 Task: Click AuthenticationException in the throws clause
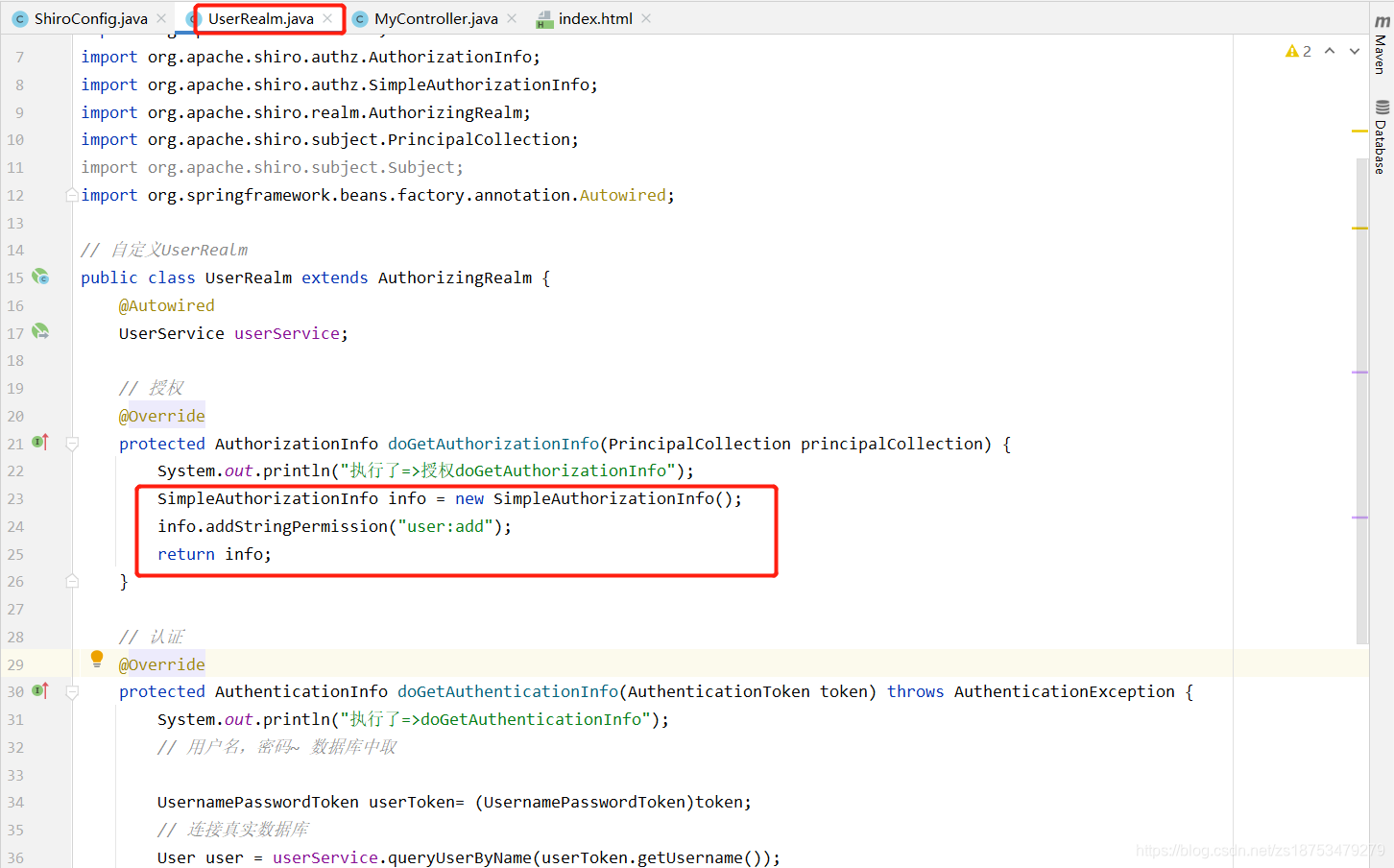(x=1065, y=691)
